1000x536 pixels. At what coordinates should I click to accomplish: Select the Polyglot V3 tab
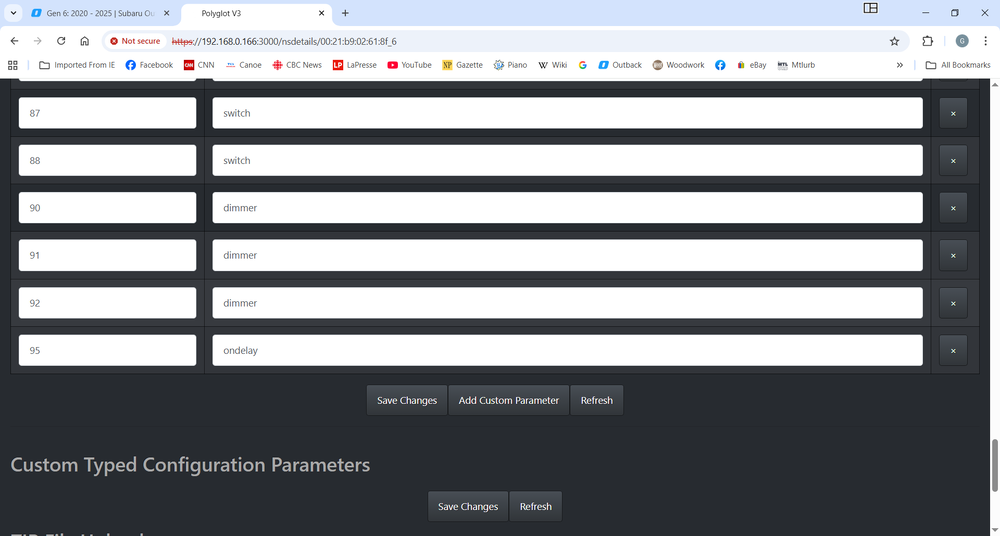click(250, 13)
